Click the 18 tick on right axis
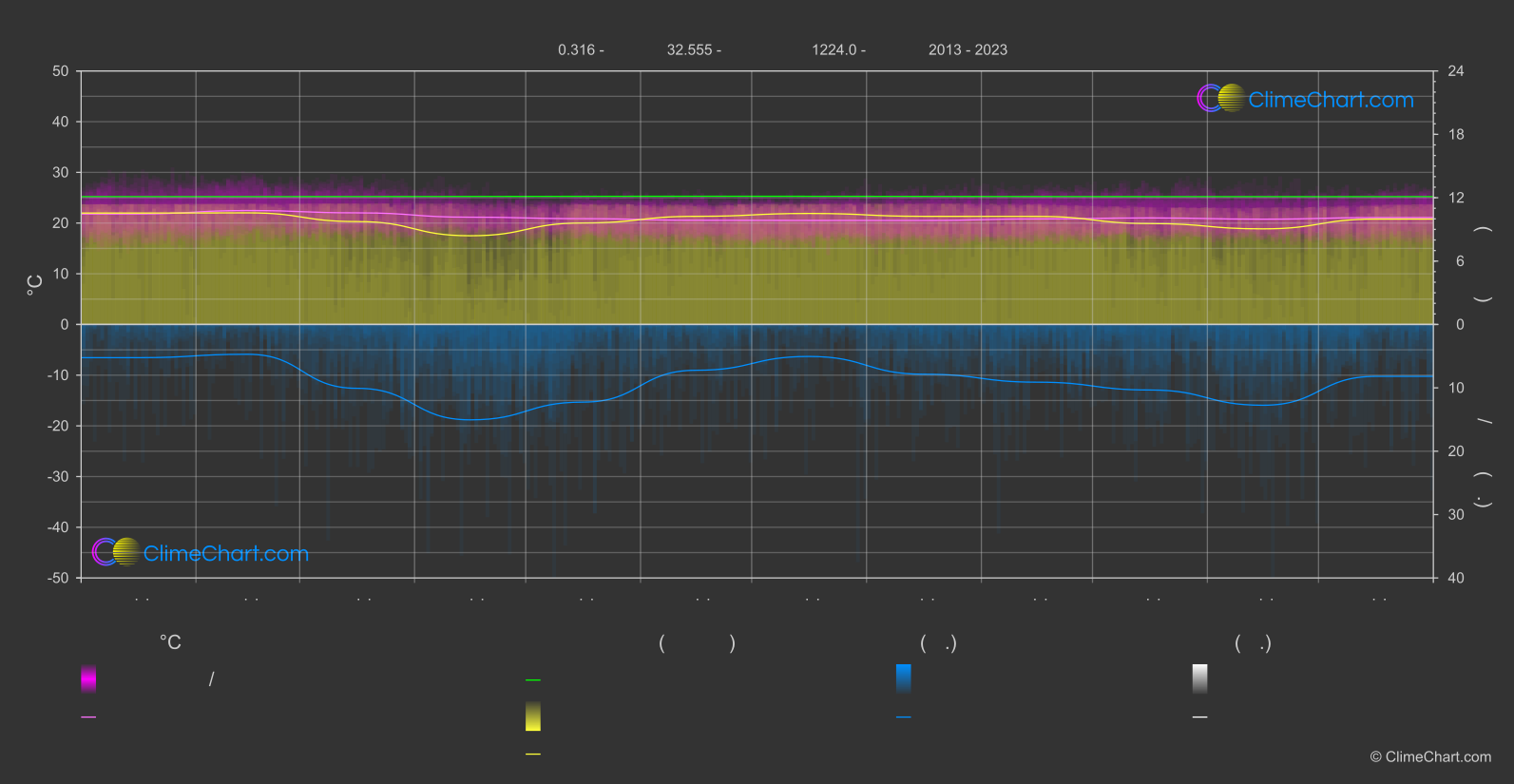Screen dimensions: 1514x784 tap(1456, 135)
